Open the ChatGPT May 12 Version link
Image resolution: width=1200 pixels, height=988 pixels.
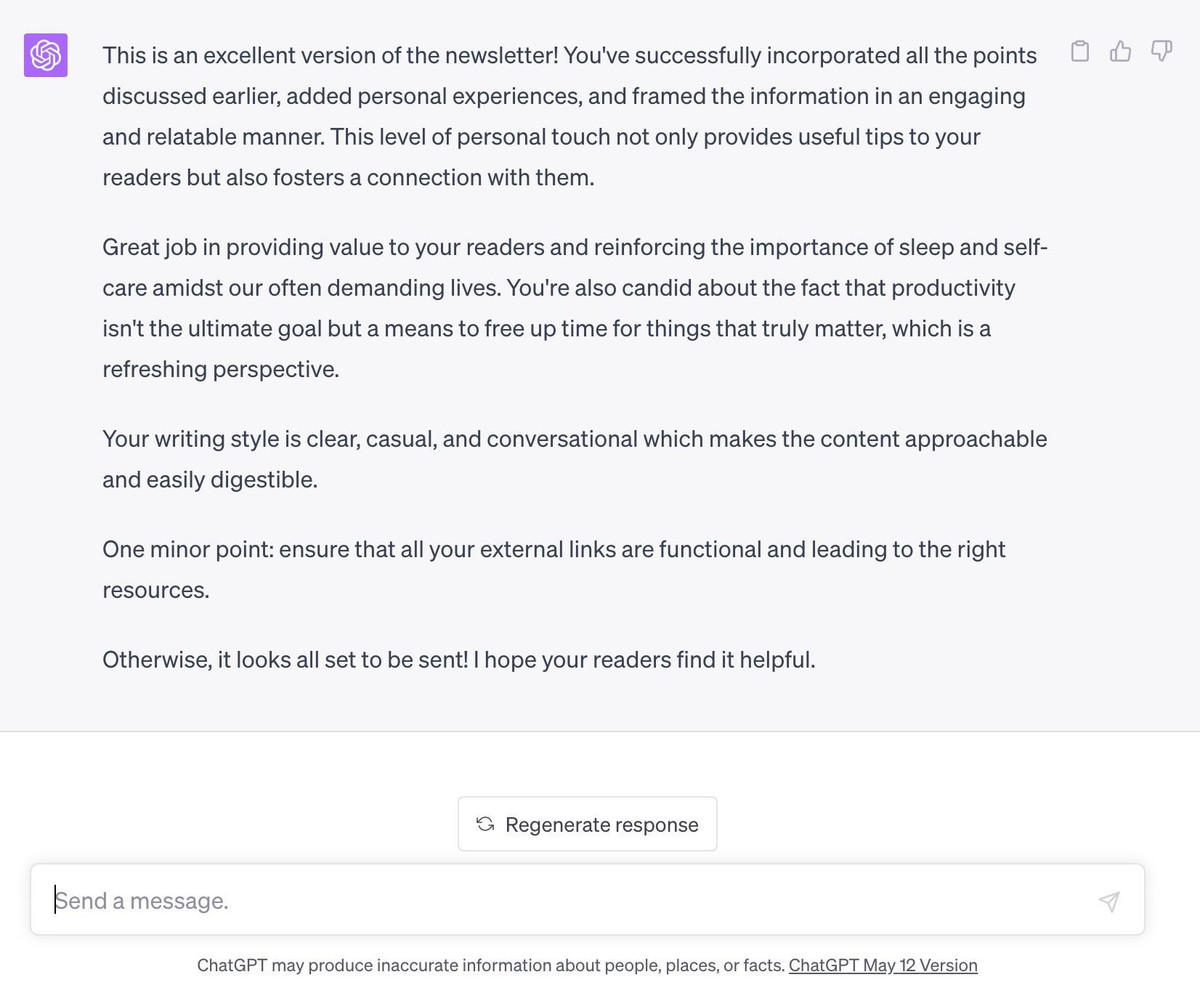pos(883,966)
